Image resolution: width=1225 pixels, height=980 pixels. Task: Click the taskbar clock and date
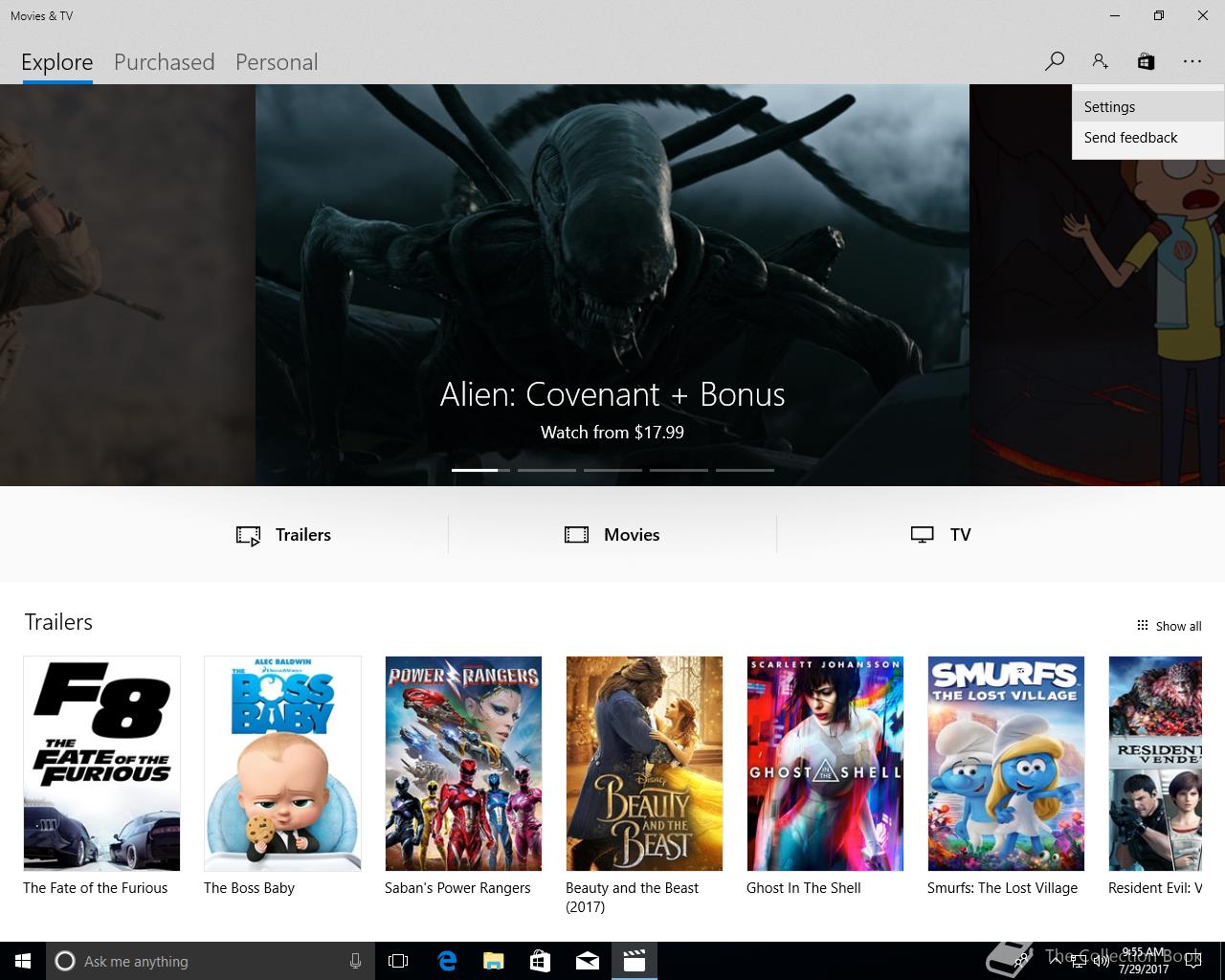point(1144,961)
